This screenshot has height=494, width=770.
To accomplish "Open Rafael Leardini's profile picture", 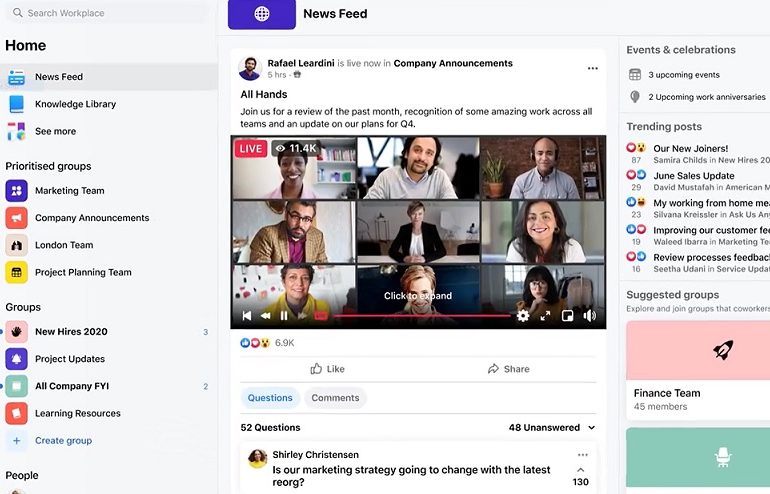I will tap(250, 68).
